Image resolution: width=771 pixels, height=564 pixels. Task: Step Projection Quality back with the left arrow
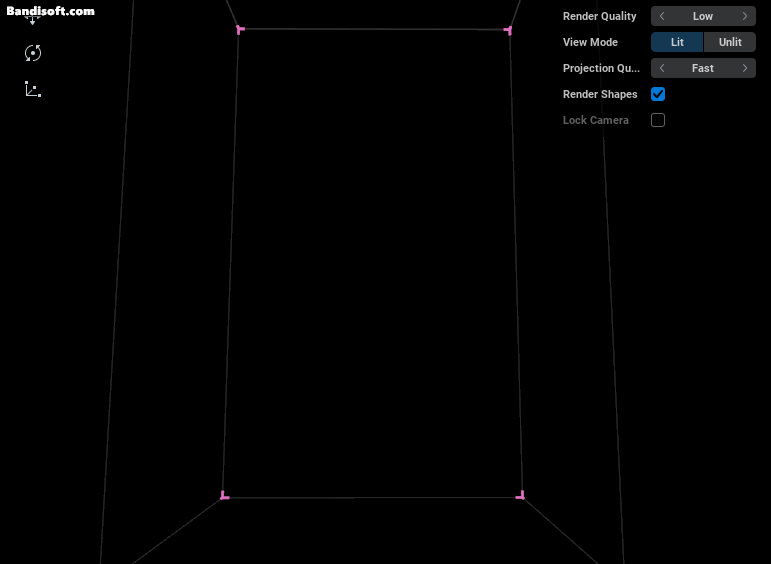tap(662, 68)
